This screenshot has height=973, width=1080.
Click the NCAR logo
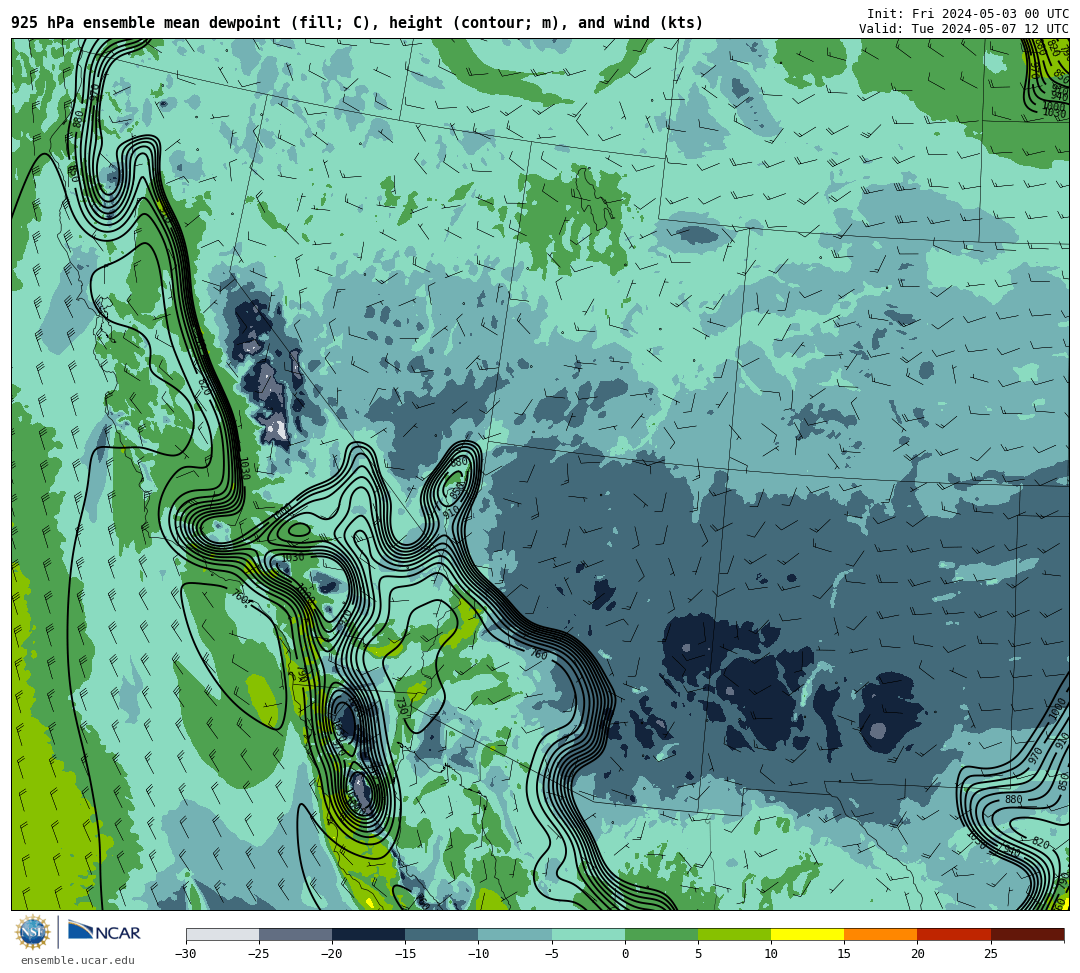pyautogui.click(x=104, y=932)
